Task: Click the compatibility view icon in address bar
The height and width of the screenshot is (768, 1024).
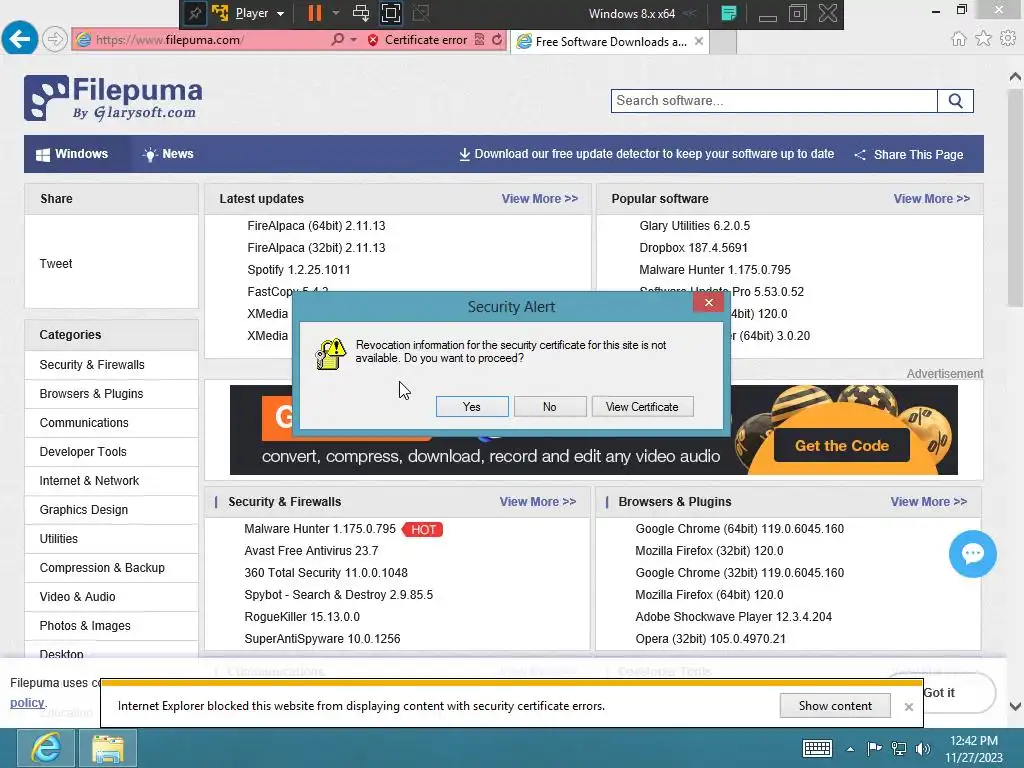Action: (x=480, y=39)
